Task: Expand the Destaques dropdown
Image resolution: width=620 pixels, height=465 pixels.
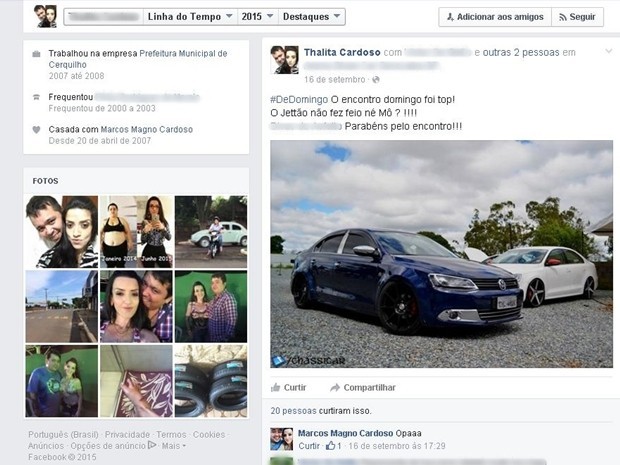Action: coord(312,17)
